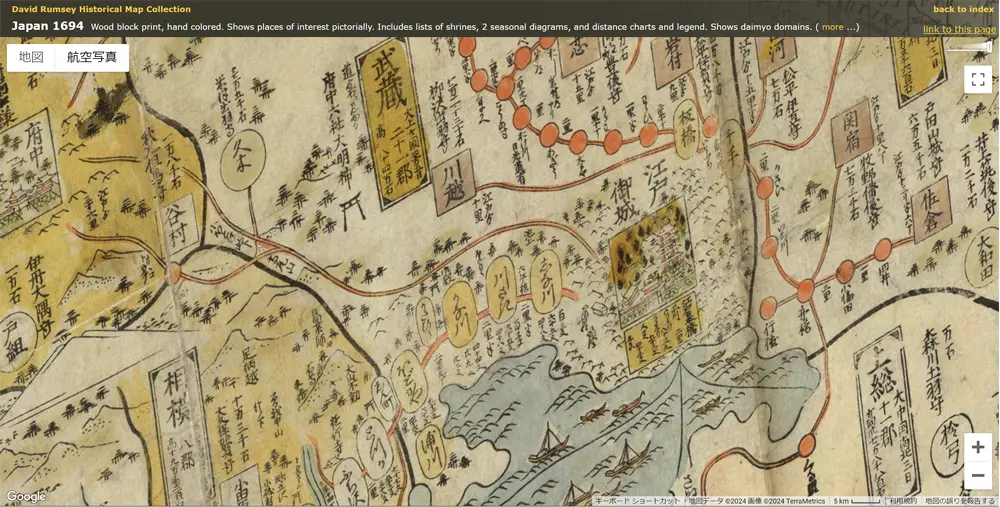Switch to 航空写真 aerial view
The height and width of the screenshot is (507, 1000).
92,57
